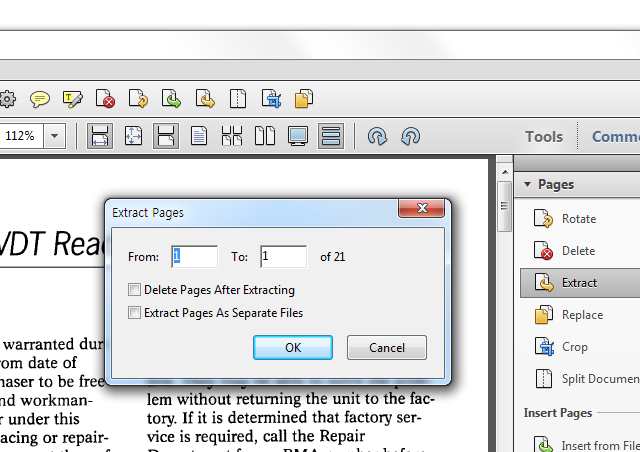Click the insert from file toolbar icon
Viewport: 640px width, 452px height.
tap(171, 99)
